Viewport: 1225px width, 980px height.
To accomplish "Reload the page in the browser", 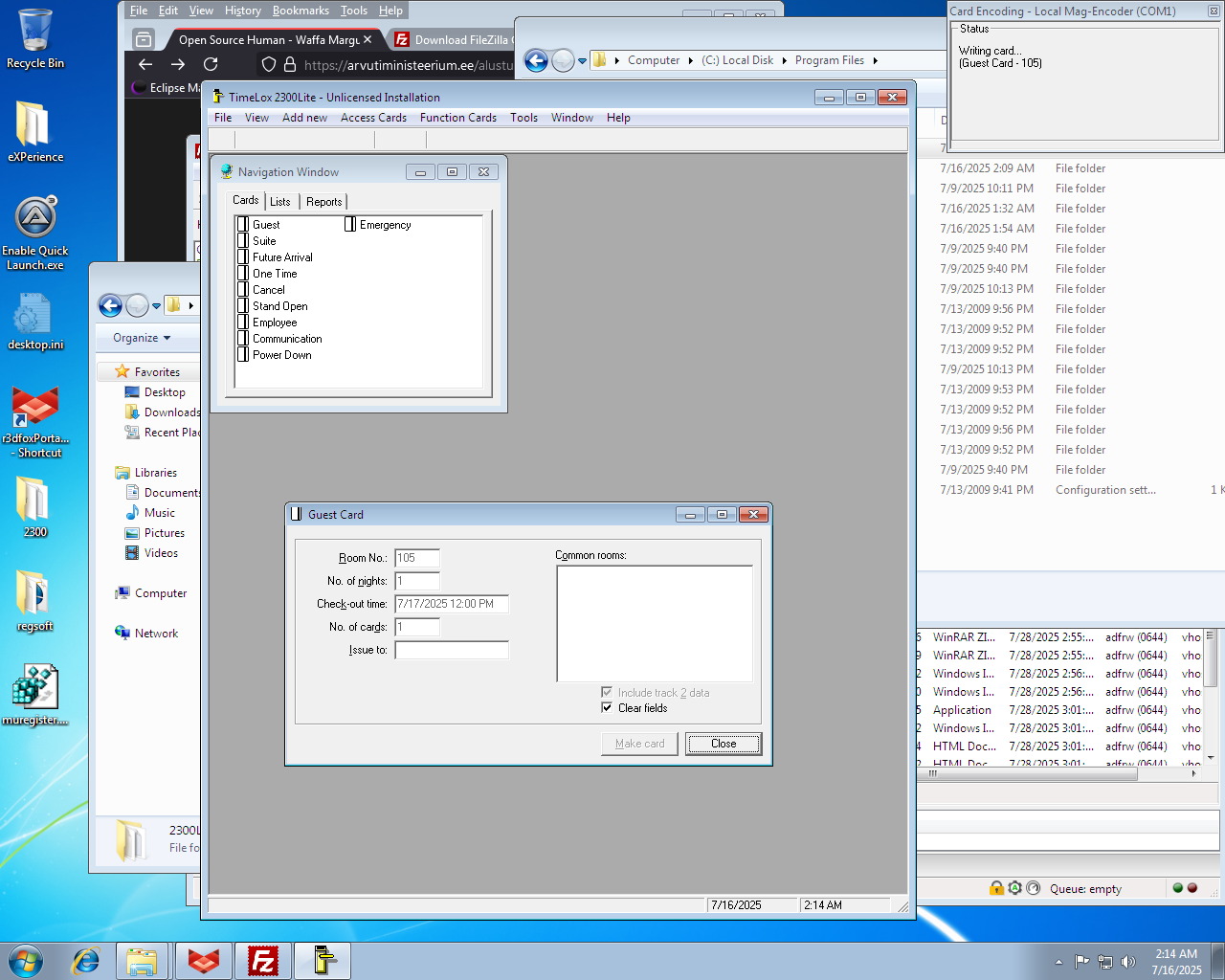I will [211, 64].
